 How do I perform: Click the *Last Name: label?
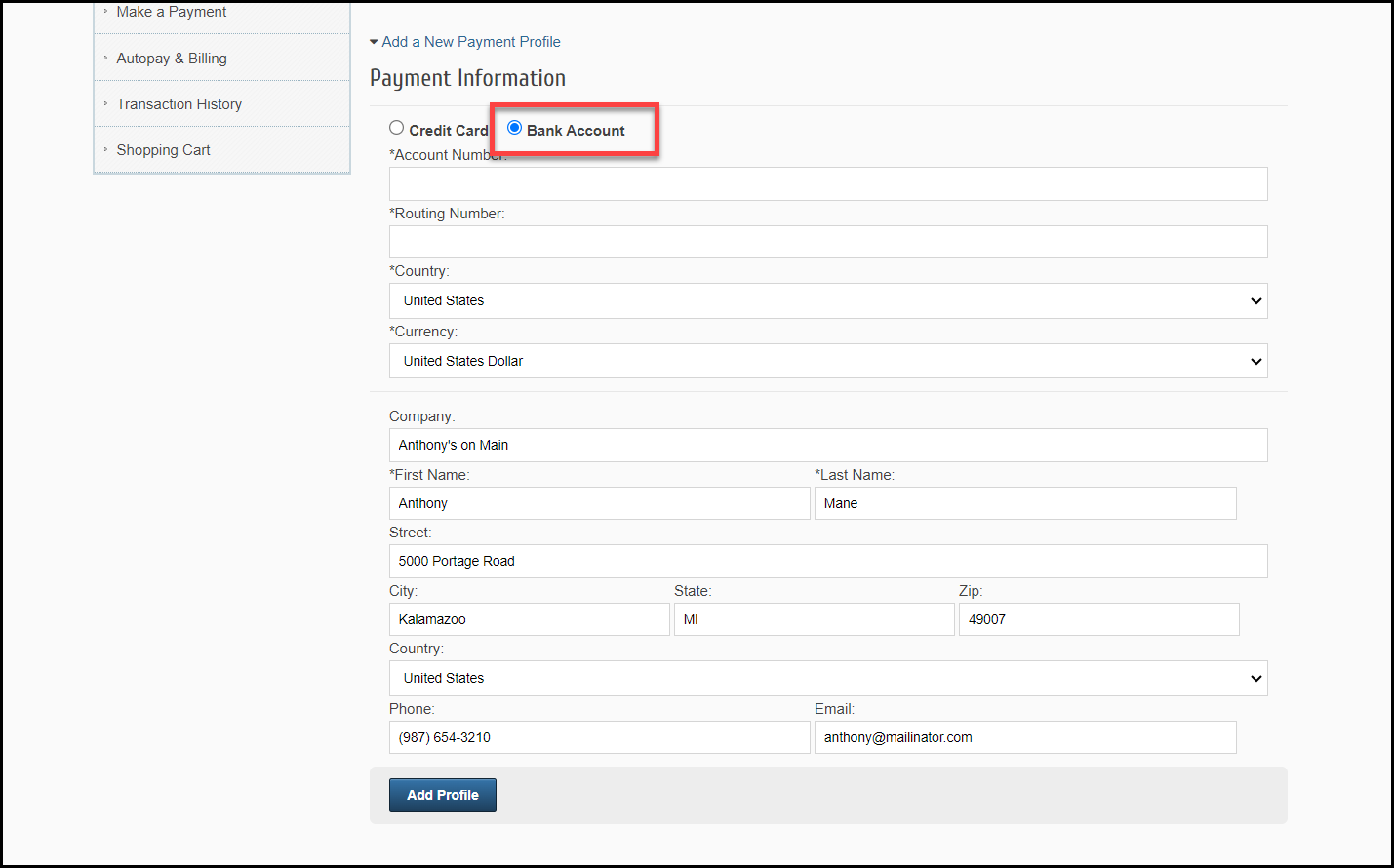coord(855,475)
